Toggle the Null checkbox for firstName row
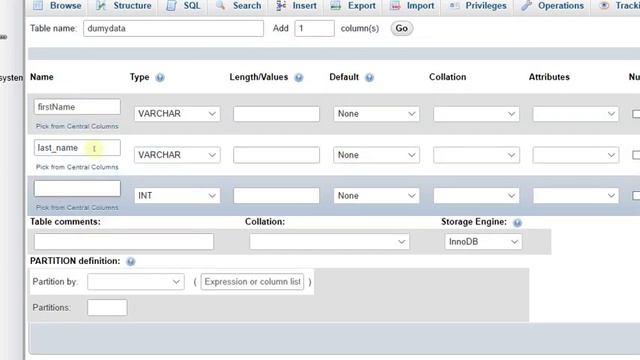This screenshot has height=360, width=640. [636, 114]
